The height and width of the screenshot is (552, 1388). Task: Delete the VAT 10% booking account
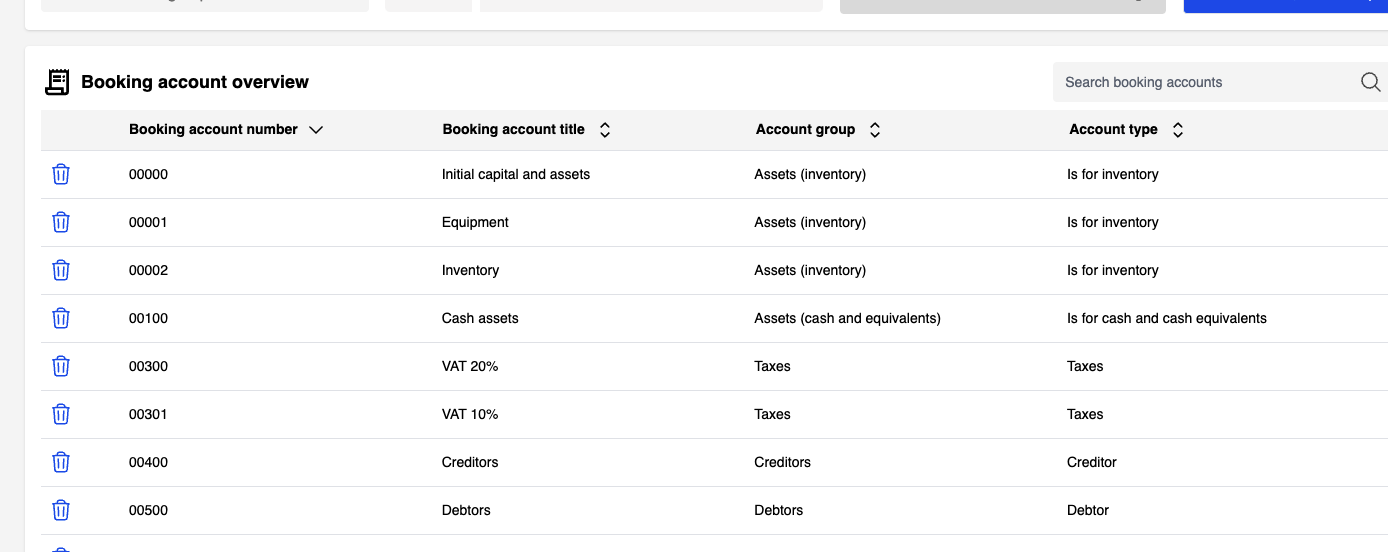point(61,414)
